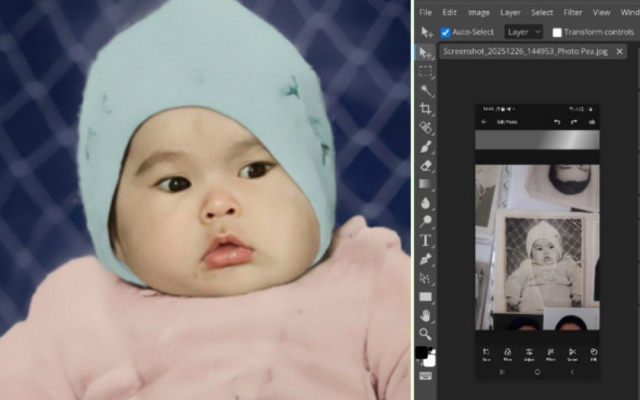This screenshot has width=640, height=400.
Task: Pick the Magic Wand tool
Action: click(x=426, y=90)
